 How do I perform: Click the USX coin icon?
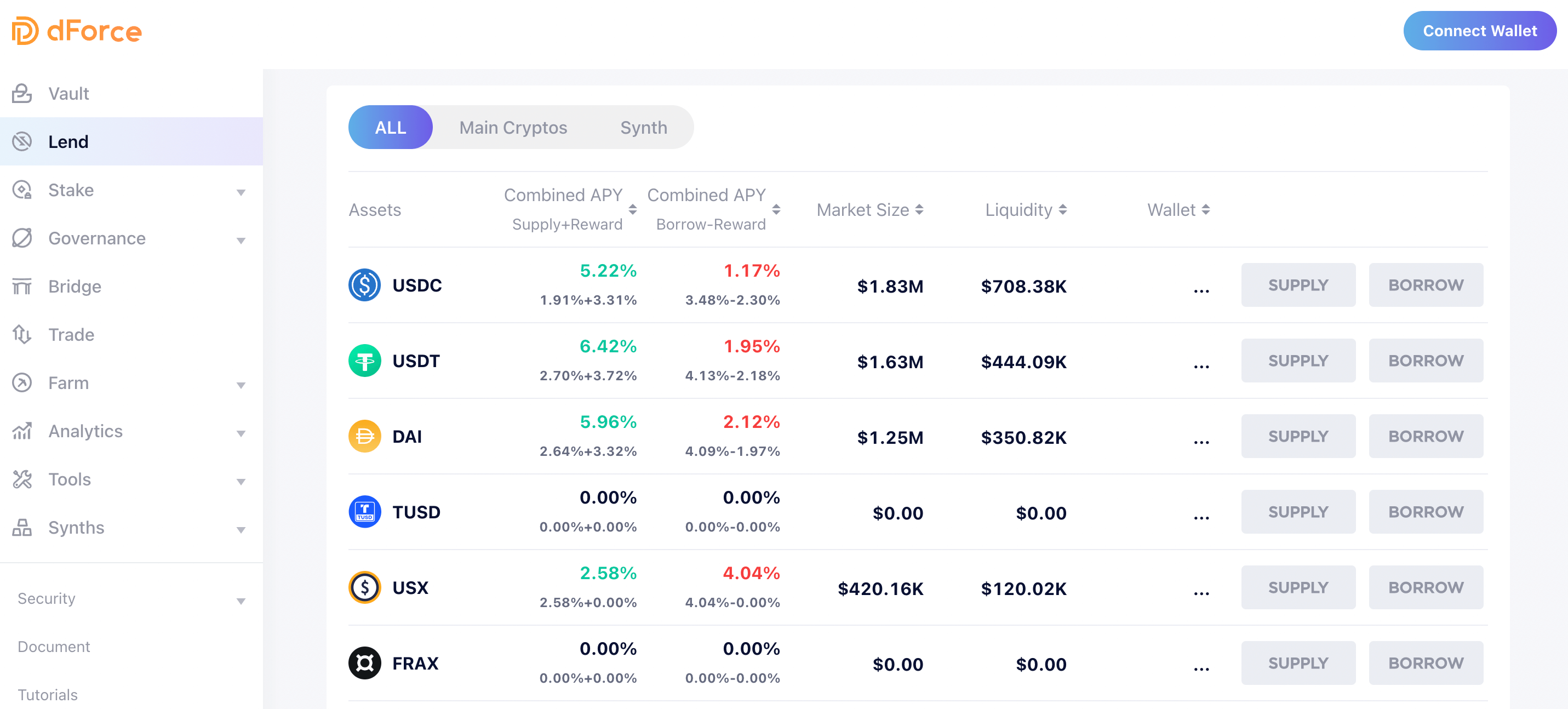[x=365, y=587]
